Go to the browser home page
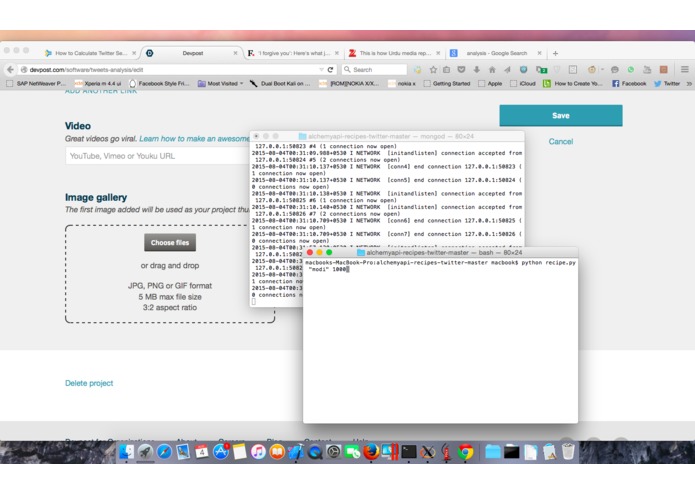 pos(492,70)
